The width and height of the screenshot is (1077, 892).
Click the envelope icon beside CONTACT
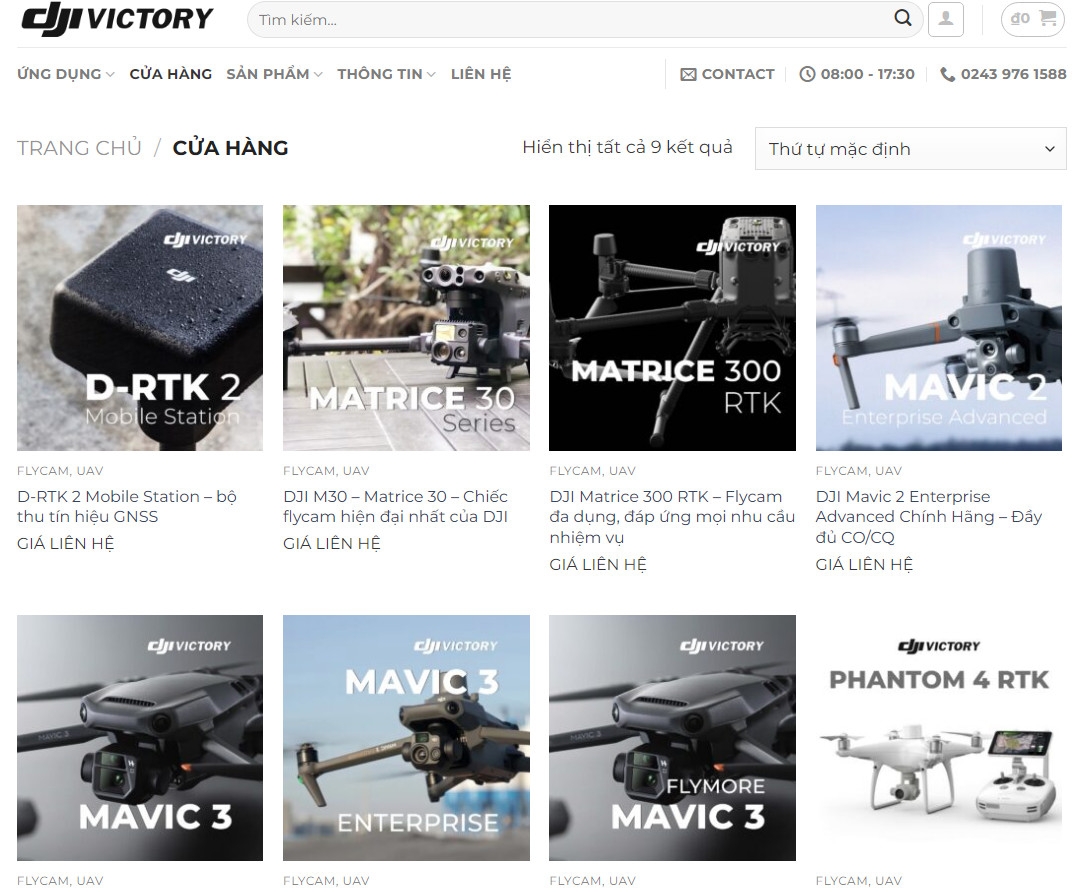[x=688, y=74]
